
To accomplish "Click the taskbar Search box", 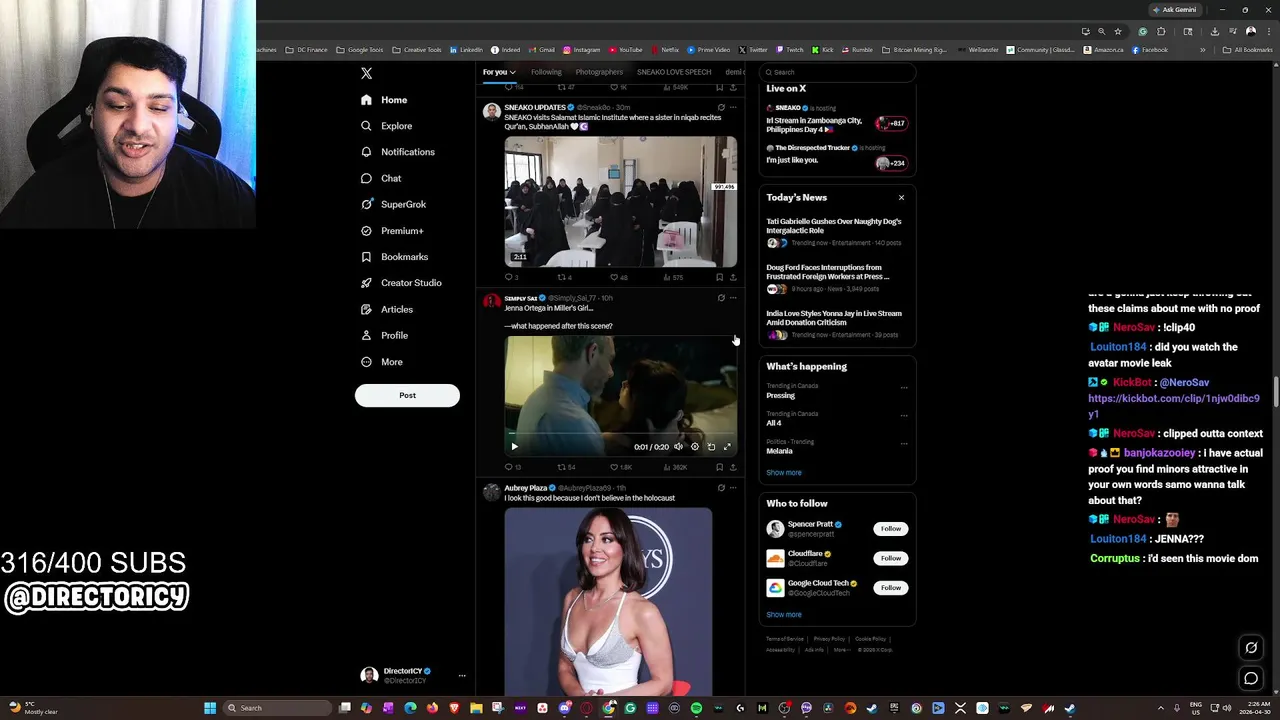I will click(x=277, y=708).
